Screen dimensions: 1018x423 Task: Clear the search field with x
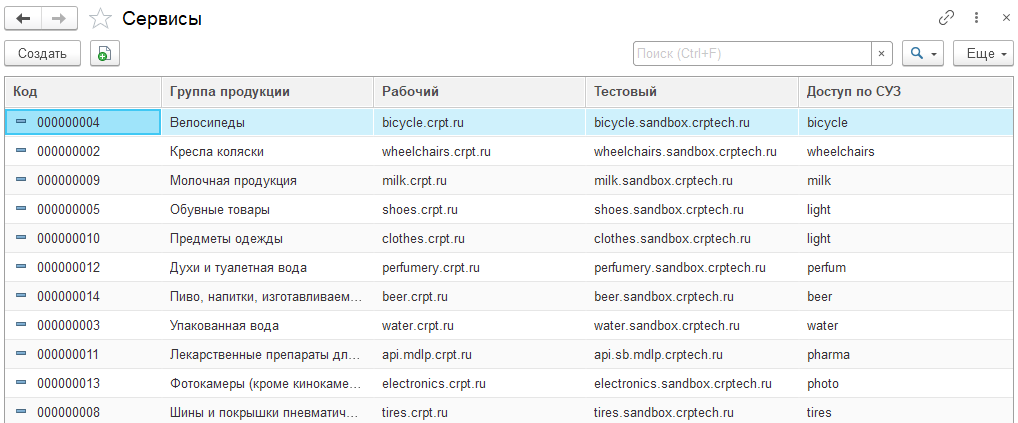881,53
